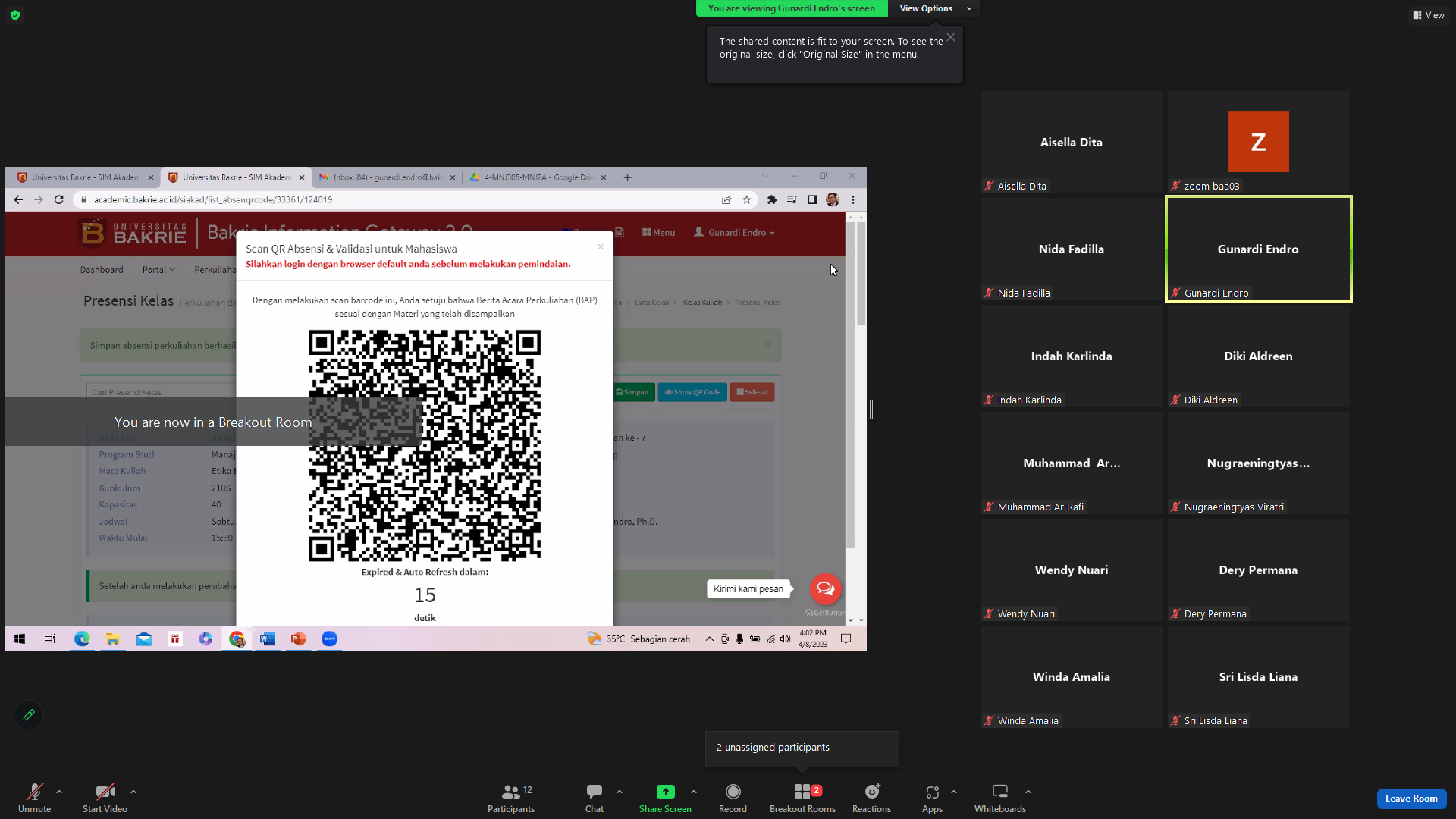Open File Explorer from the taskbar
1456x819 pixels.
[x=113, y=639]
